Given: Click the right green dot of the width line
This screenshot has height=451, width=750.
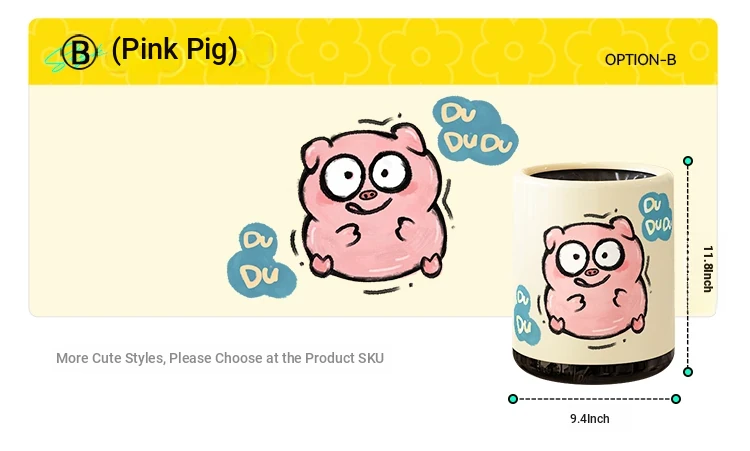Looking at the screenshot, I should tap(676, 399).
